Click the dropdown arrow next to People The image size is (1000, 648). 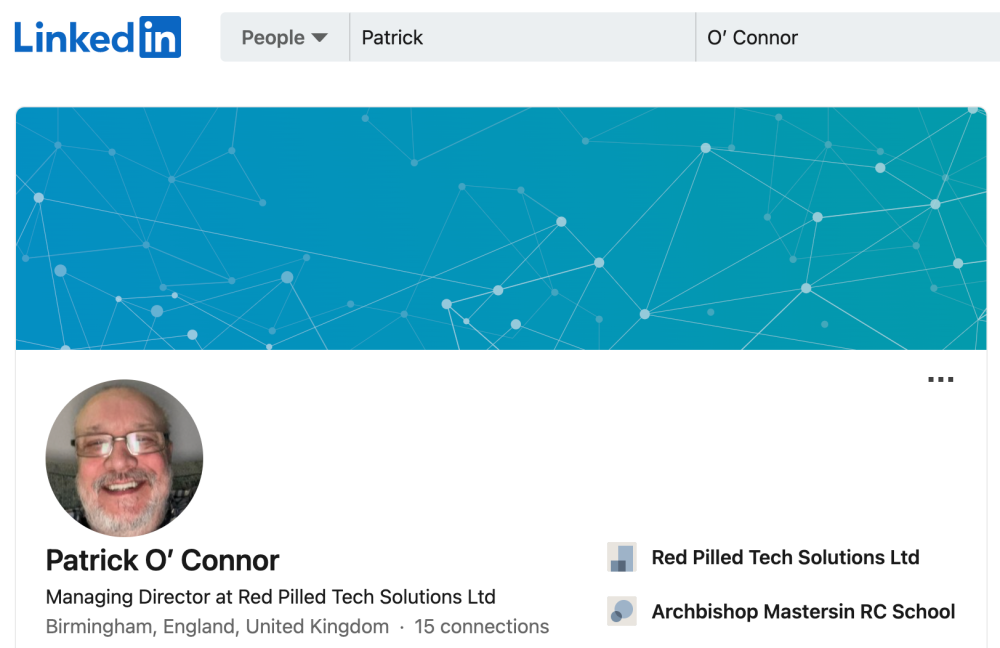[320, 38]
